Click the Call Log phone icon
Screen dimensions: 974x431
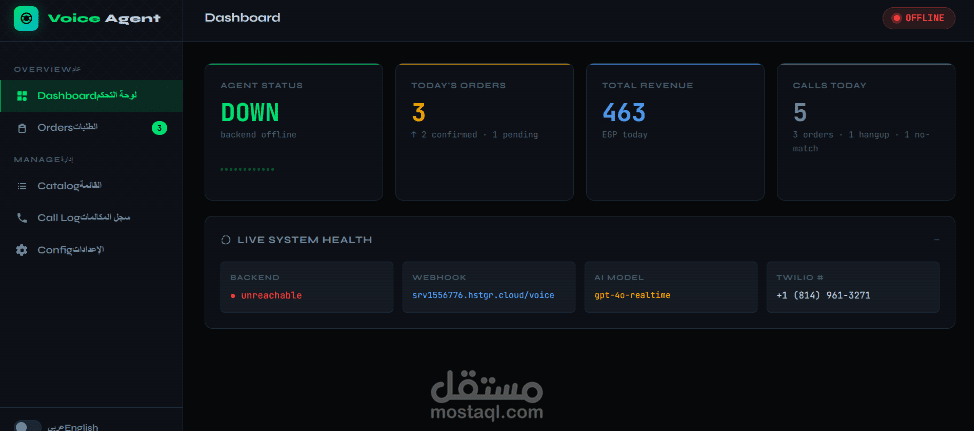click(22, 217)
